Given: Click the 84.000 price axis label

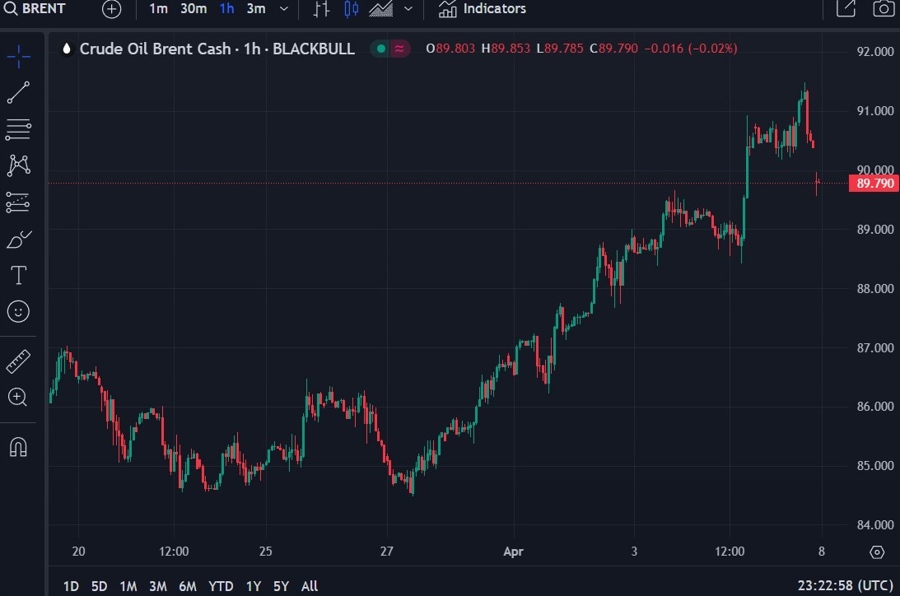Looking at the screenshot, I should (875, 525).
